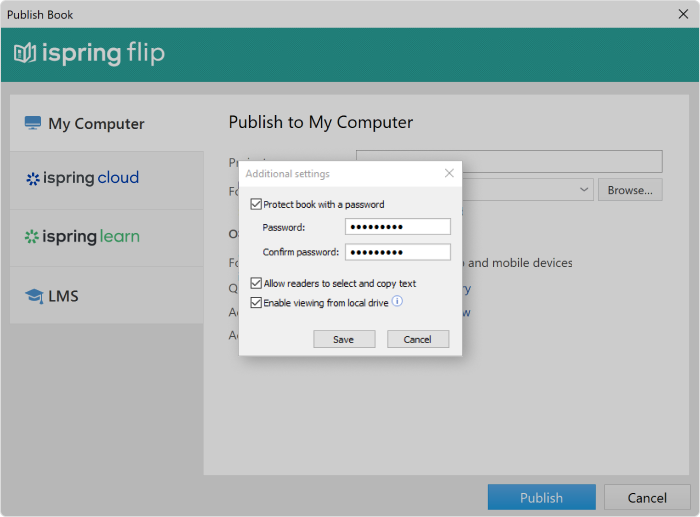Click the iSpring Cloud snowflake logo icon
This screenshot has width=700, height=517.
pyautogui.click(x=33, y=179)
